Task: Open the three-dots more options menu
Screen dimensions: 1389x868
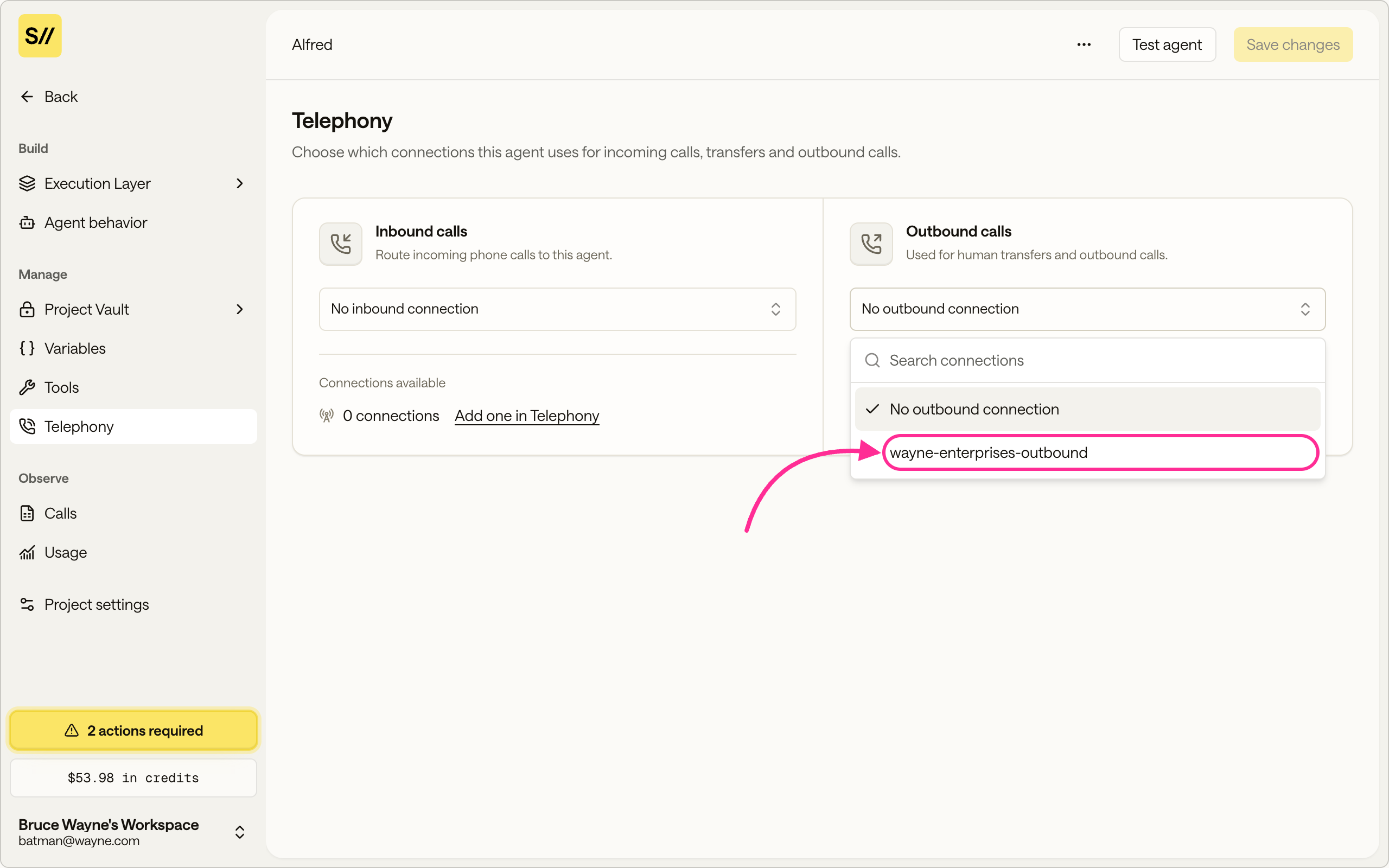Action: coord(1084,44)
